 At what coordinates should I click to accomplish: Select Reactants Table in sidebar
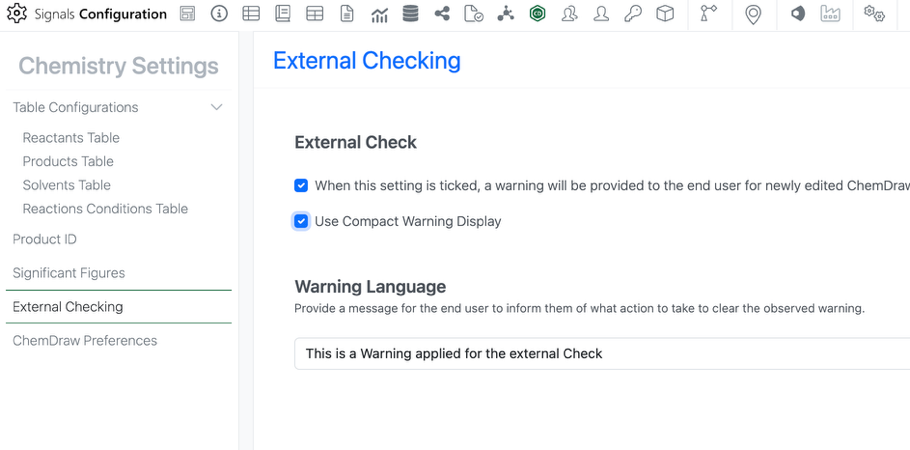point(71,138)
